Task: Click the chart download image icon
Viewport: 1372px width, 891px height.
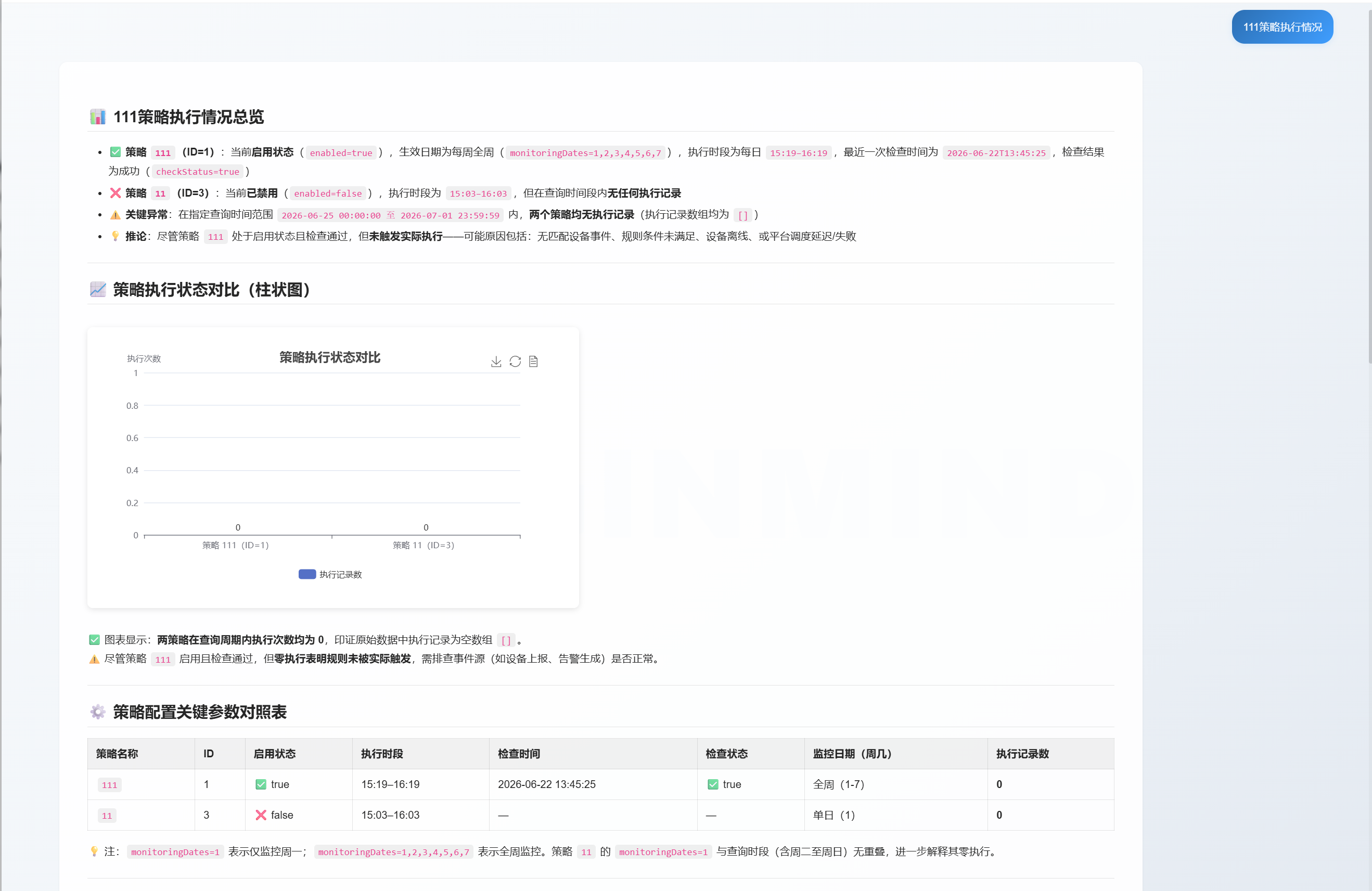Action: tap(496, 361)
